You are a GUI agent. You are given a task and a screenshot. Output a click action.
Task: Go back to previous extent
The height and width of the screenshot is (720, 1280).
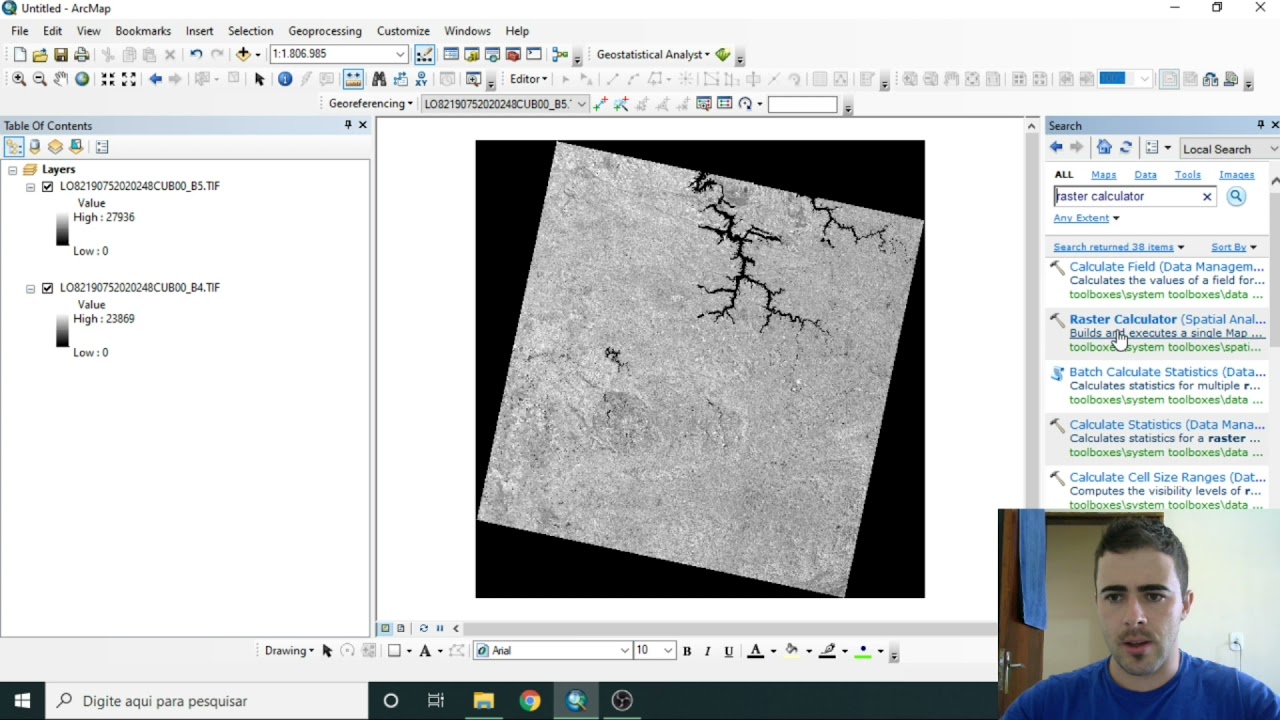tap(155, 79)
